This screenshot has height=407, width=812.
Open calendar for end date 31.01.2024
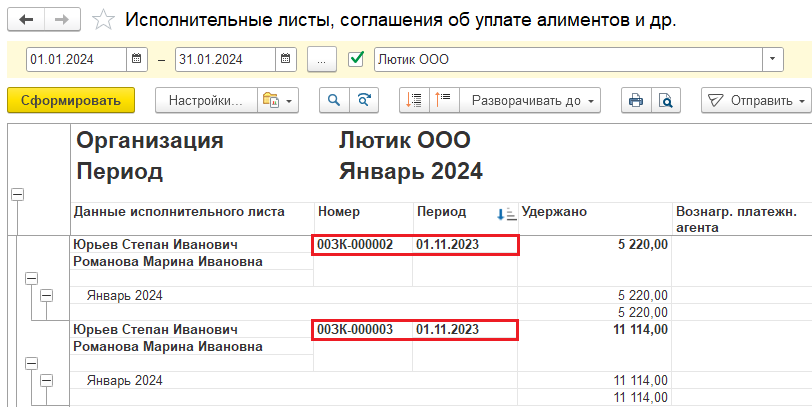286,59
